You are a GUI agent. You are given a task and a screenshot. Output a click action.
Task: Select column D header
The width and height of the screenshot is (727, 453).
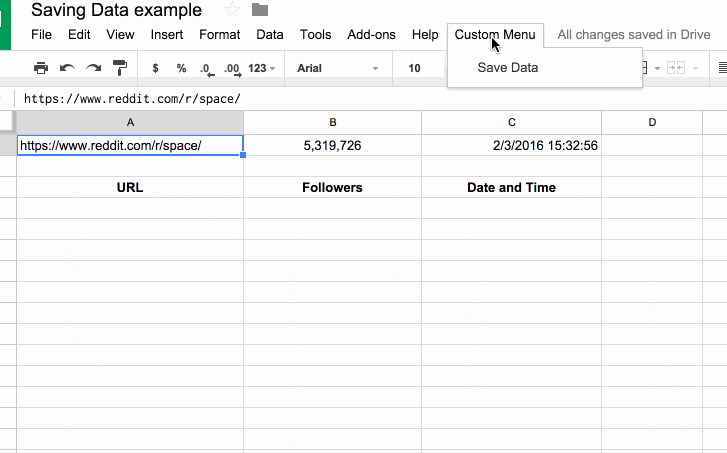(x=652, y=122)
